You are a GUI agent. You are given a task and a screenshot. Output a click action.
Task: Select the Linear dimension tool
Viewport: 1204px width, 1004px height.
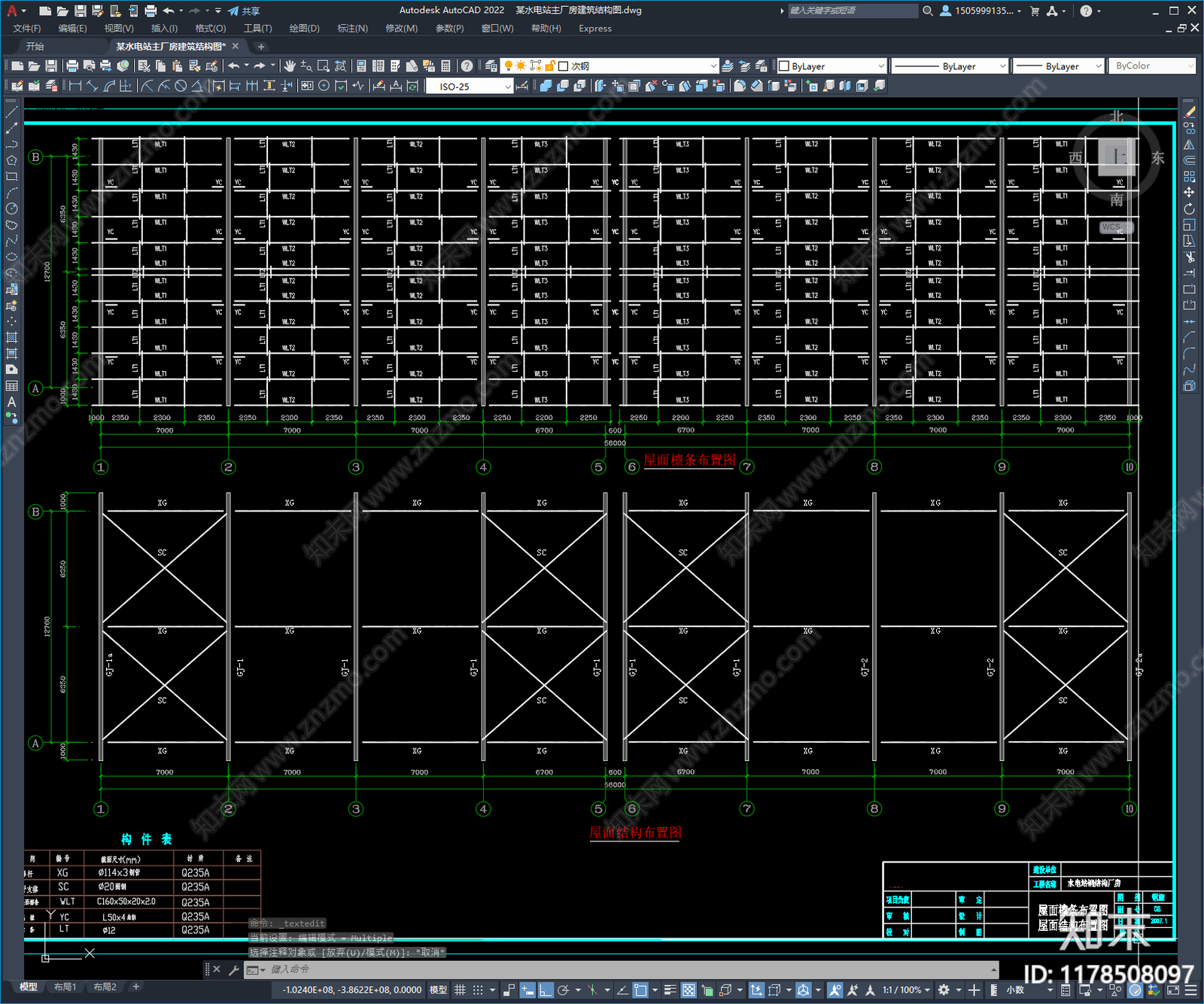pyautogui.click(x=75, y=86)
